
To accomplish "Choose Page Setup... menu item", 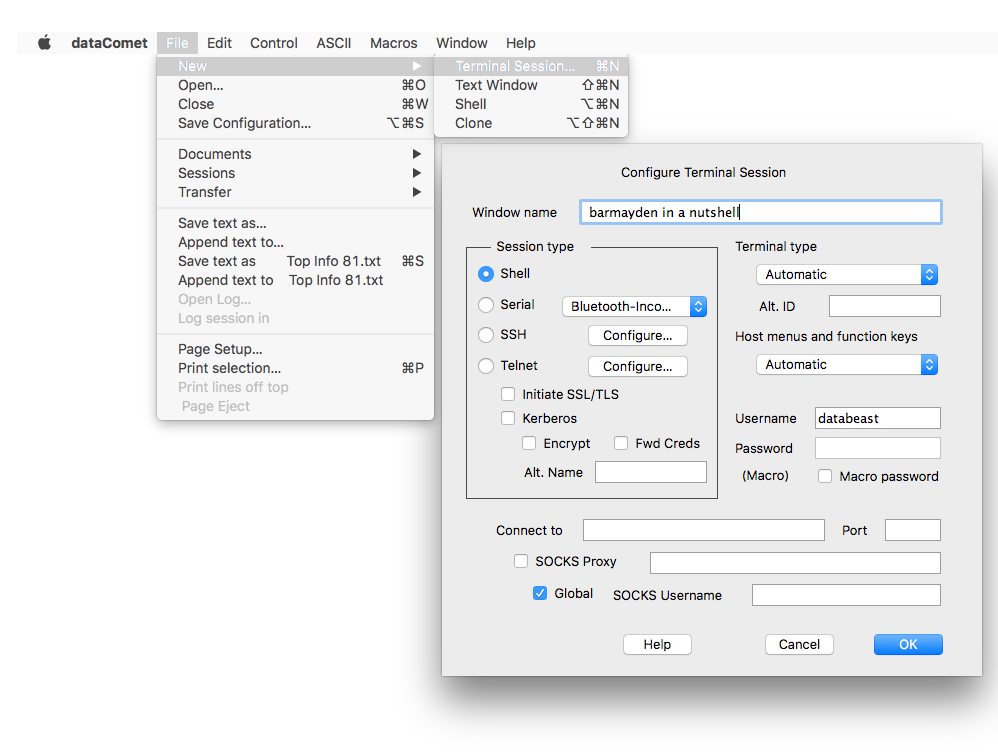I will pos(295,349).
